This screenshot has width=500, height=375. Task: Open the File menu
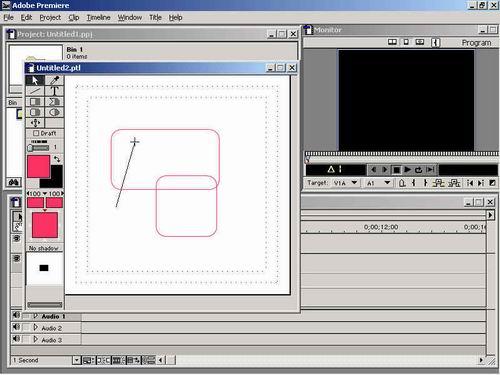click(9, 18)
